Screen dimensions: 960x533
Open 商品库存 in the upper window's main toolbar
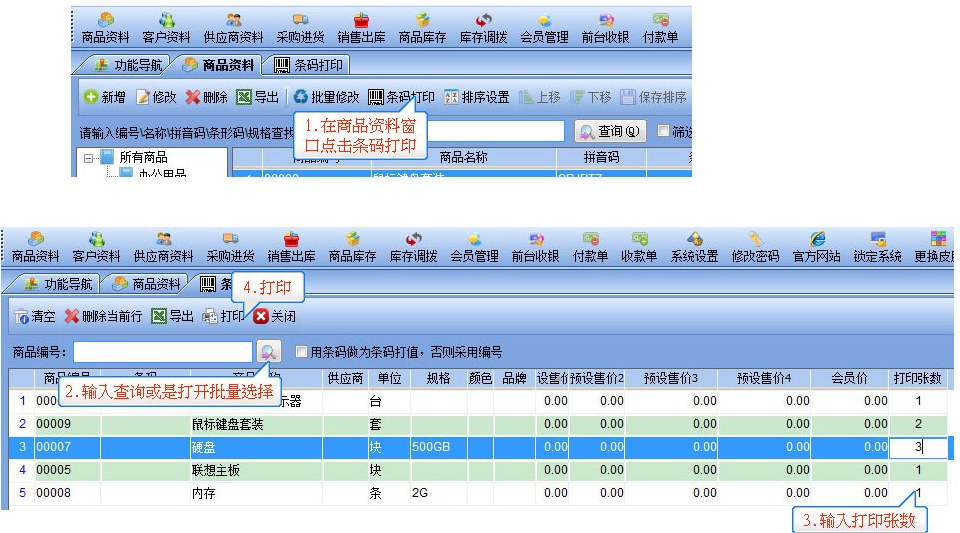pos(422,29)
